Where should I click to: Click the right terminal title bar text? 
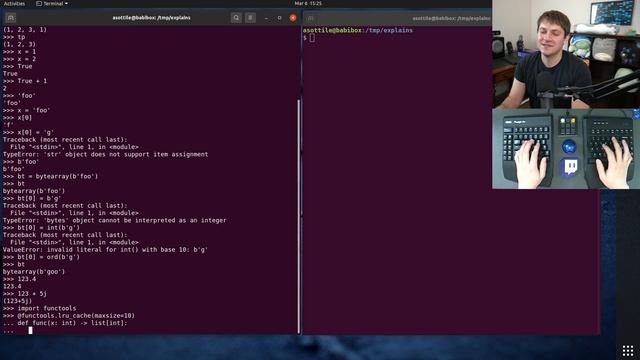pos(451,18)
